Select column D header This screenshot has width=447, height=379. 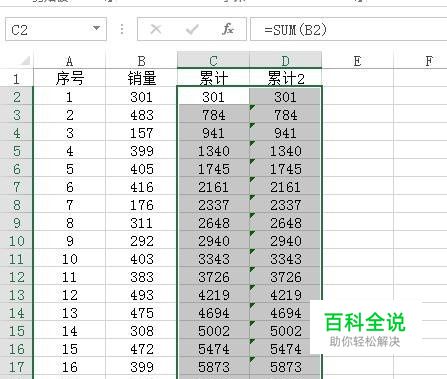pos(285,61)
